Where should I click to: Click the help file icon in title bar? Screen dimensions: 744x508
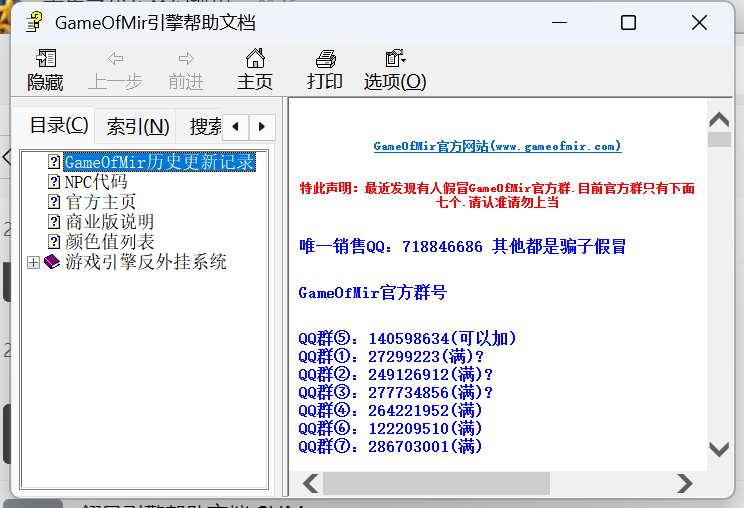pyautogui.click(x=35, y=22)
